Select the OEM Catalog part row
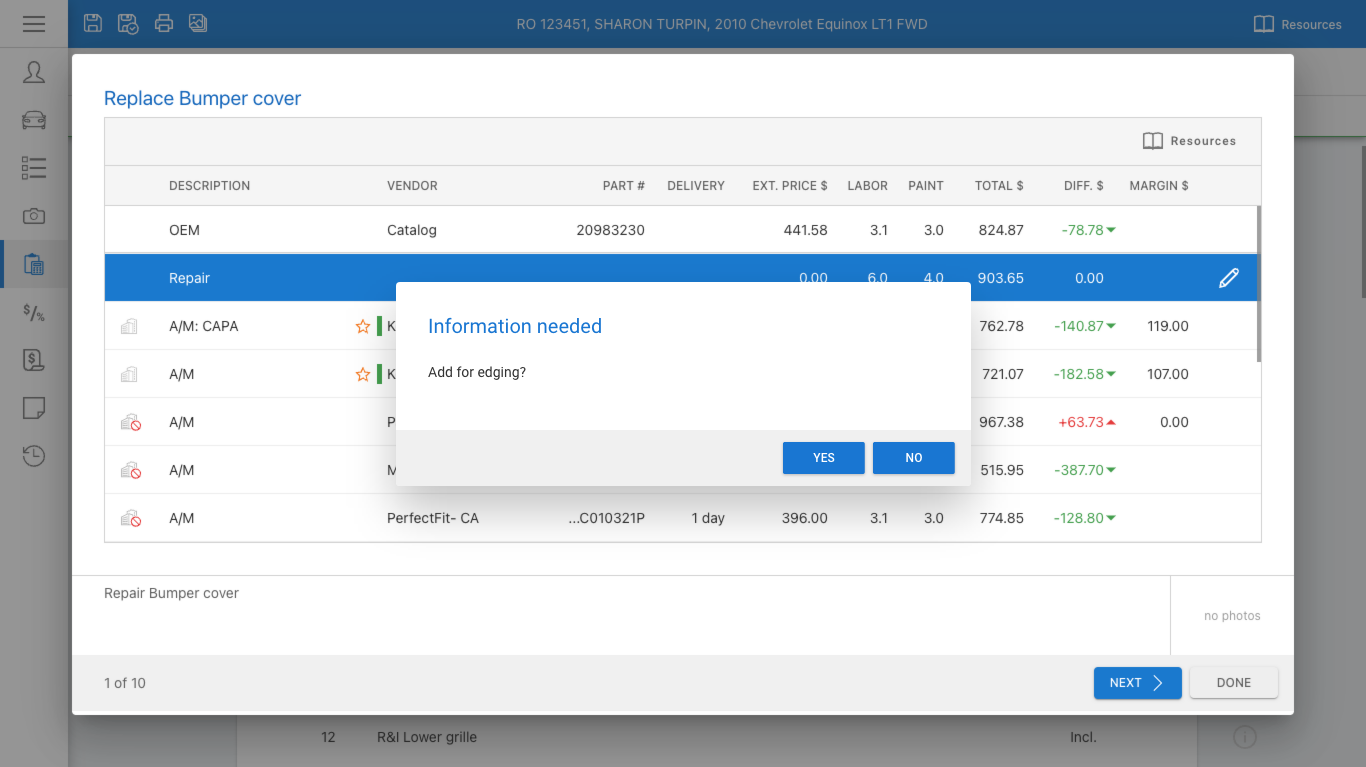The height and width of the screenshot is (767, 1366). pos(600,230)
